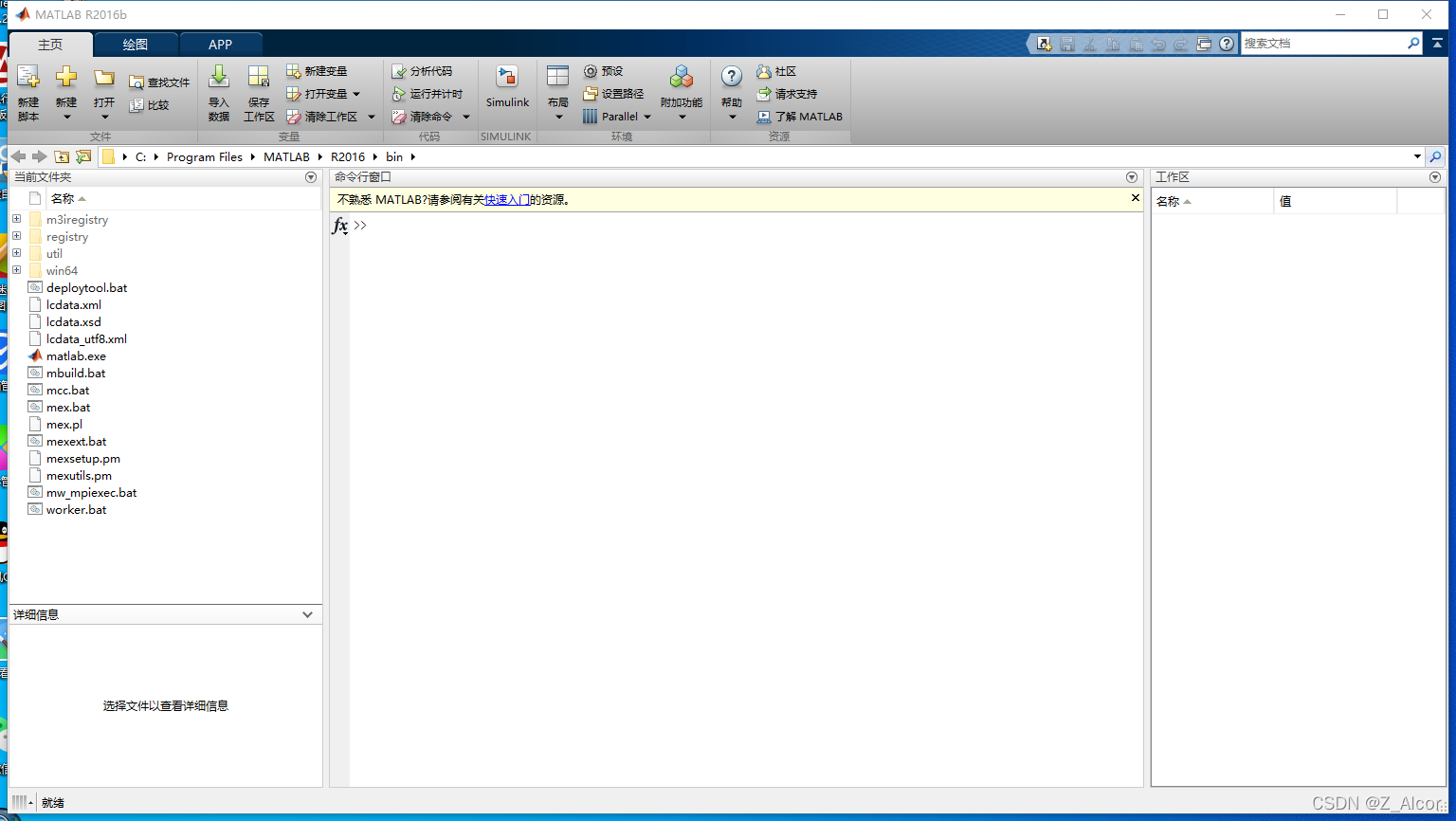1456x821 pixels.
Task: Click the documentation search magnifier button
Action: click(x=1413, y=44)
